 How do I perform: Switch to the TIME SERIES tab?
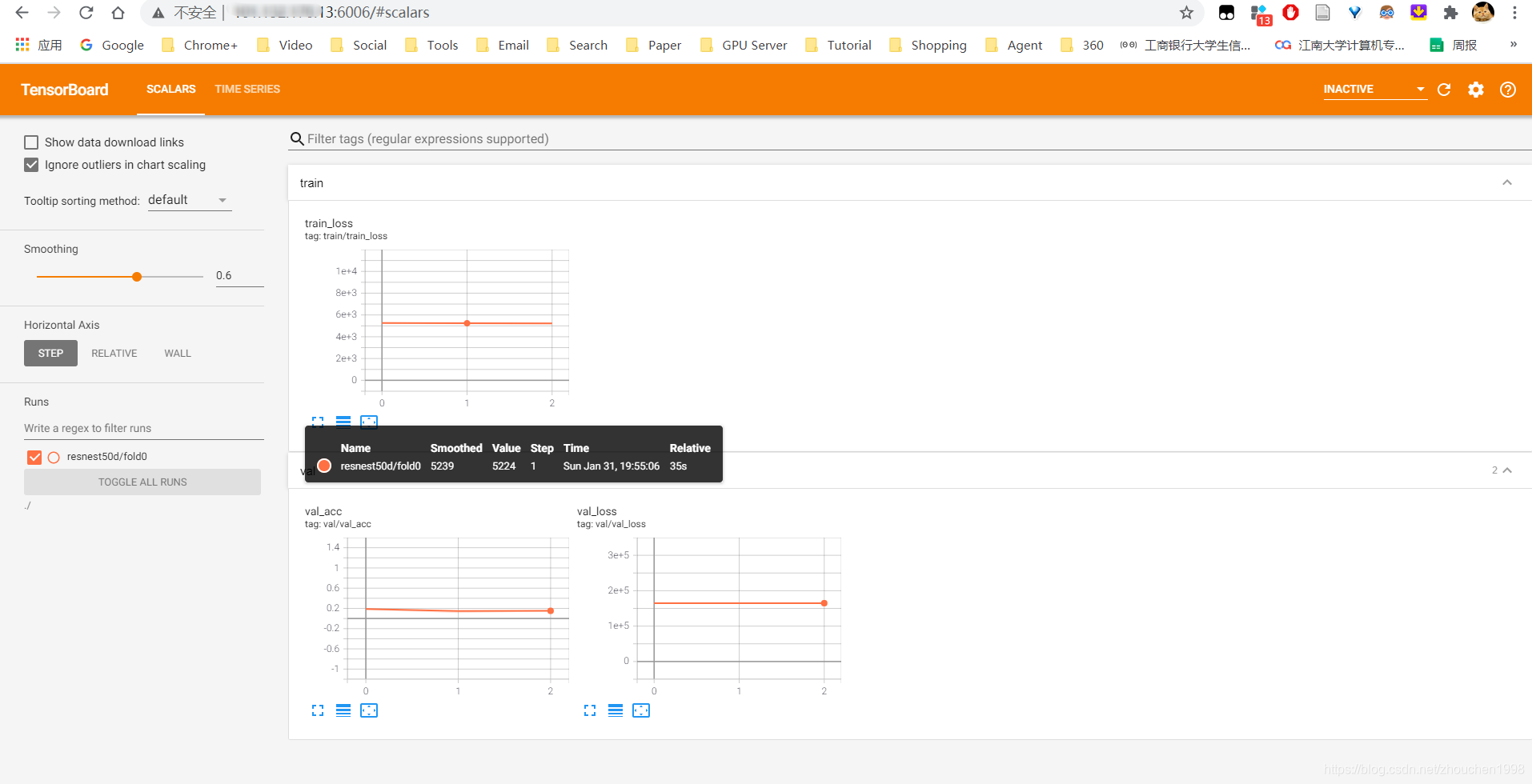click(247, 89)
